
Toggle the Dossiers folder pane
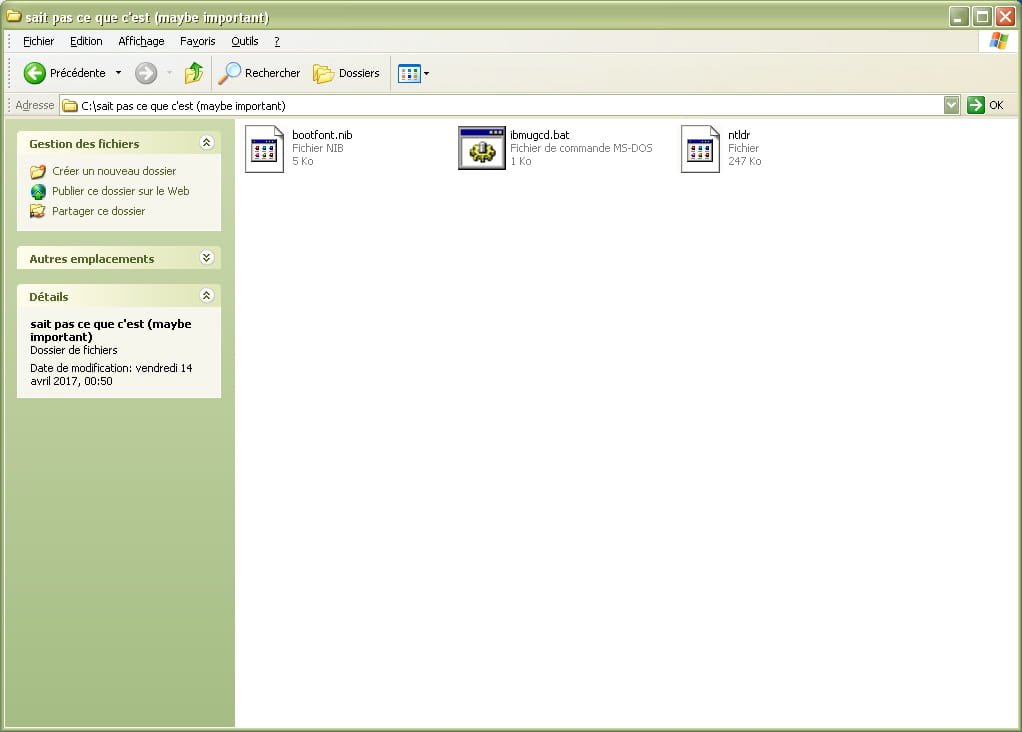point(346,73)
